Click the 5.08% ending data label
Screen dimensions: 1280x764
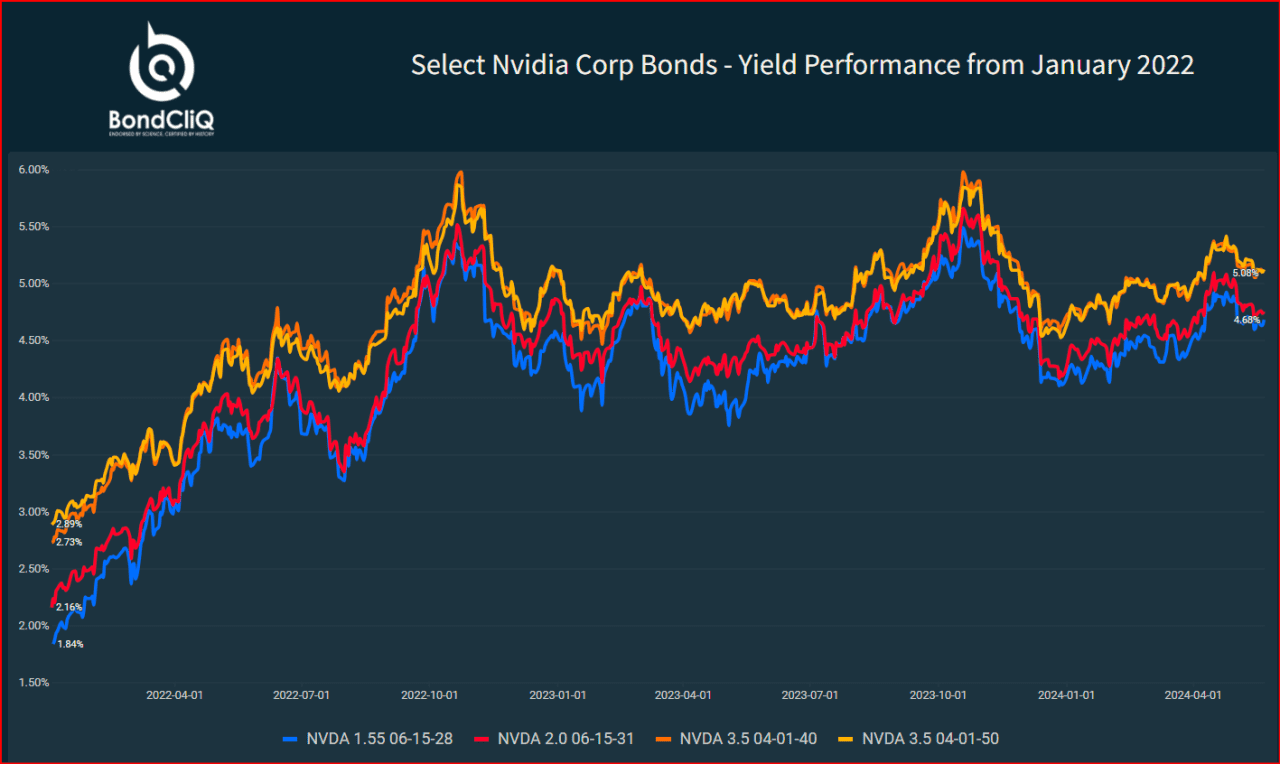tap(1245, 273)
